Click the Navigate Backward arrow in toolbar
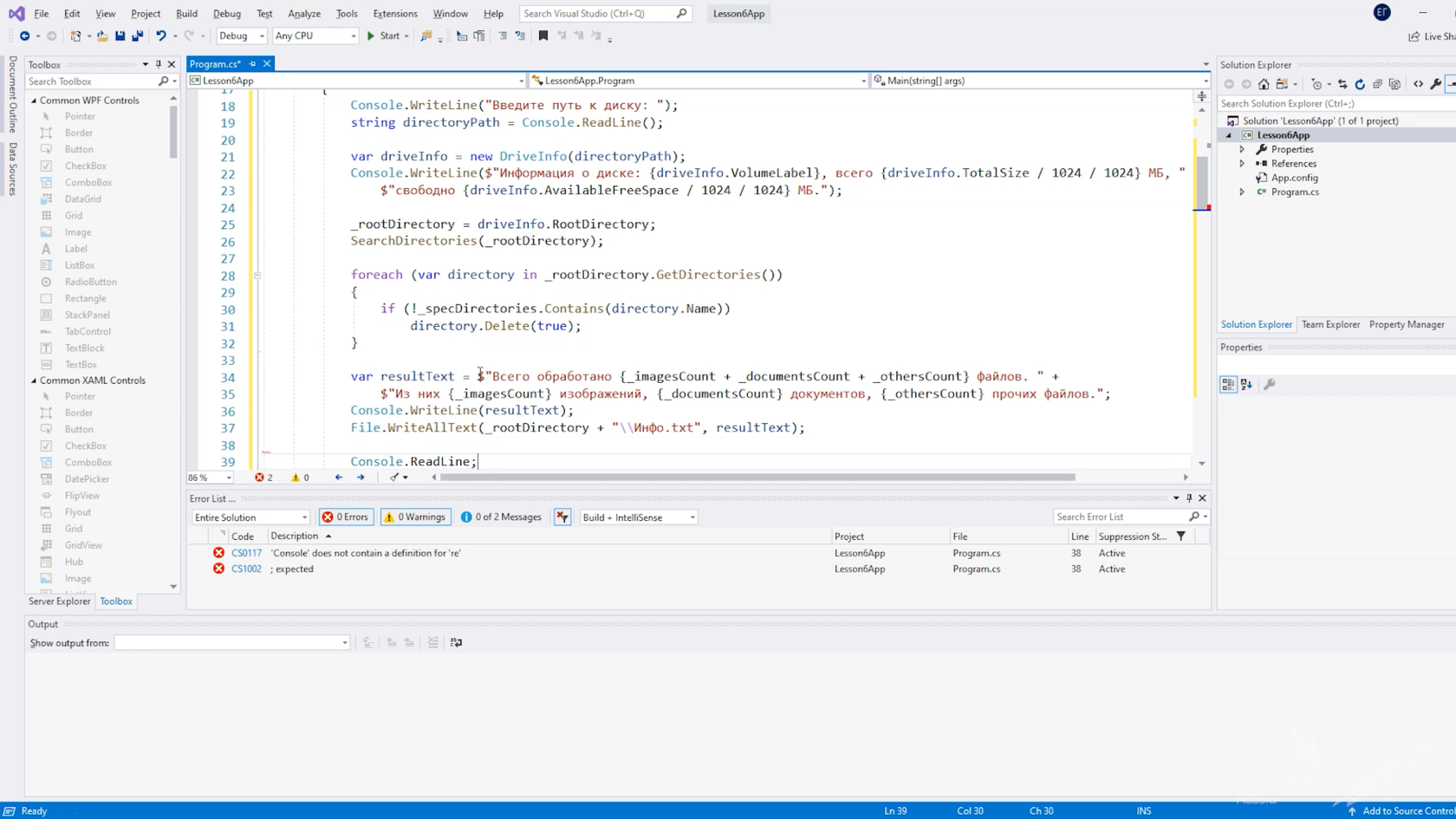This screenshot has width=1456, height=819. click(24, 36)
